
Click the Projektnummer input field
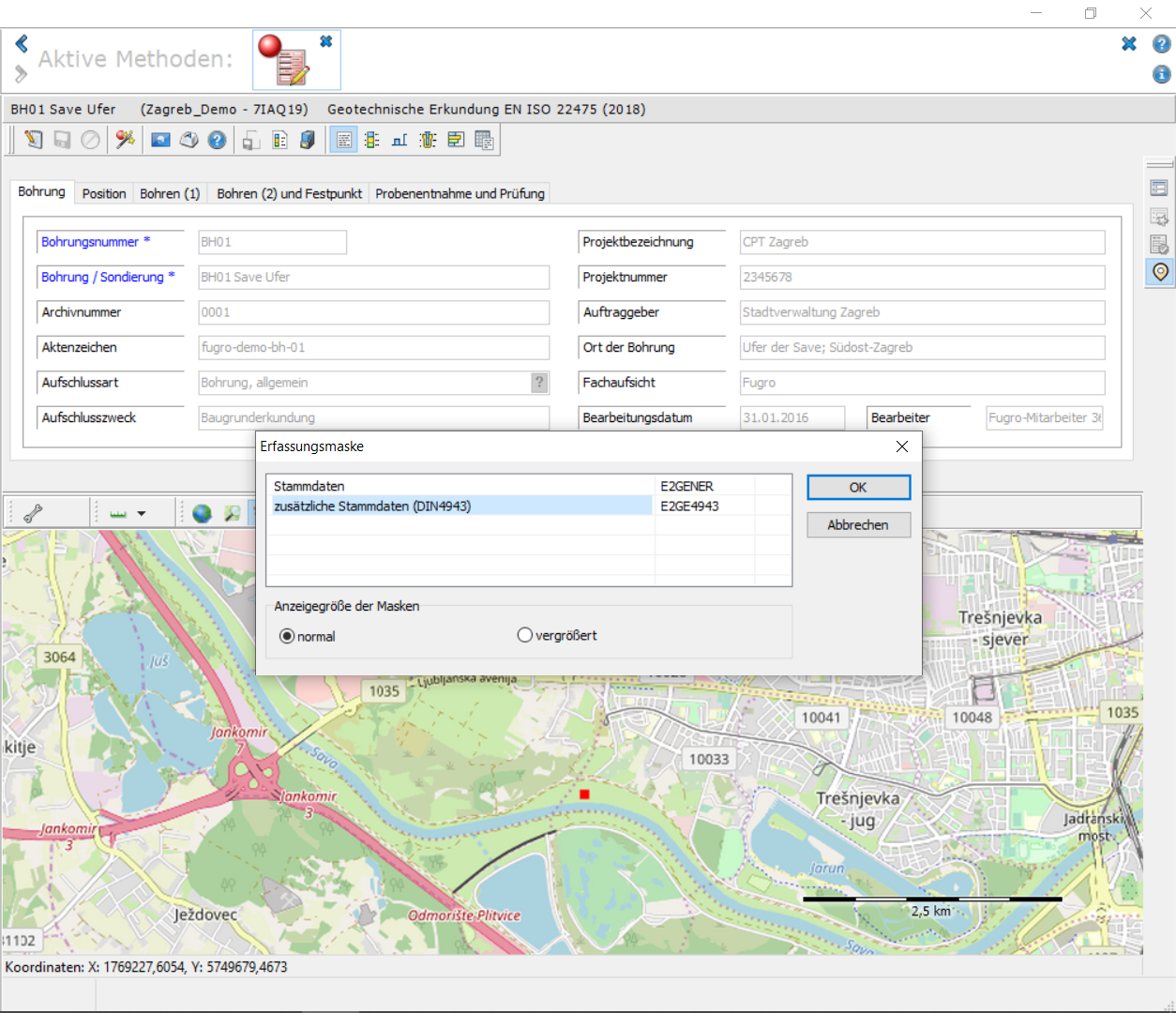pos(922,277)
